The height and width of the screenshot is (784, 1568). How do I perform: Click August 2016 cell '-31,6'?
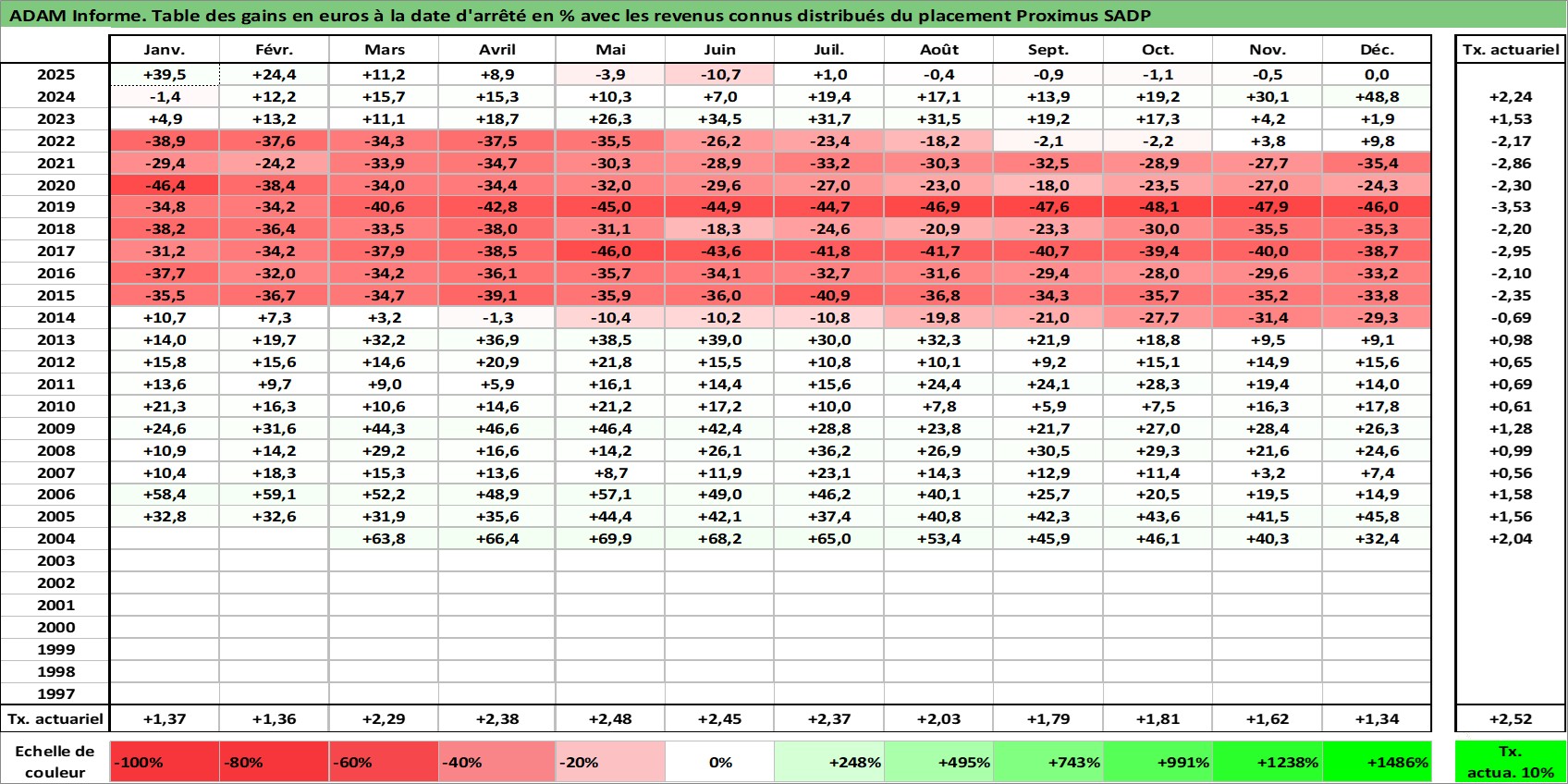click(939, 274)
